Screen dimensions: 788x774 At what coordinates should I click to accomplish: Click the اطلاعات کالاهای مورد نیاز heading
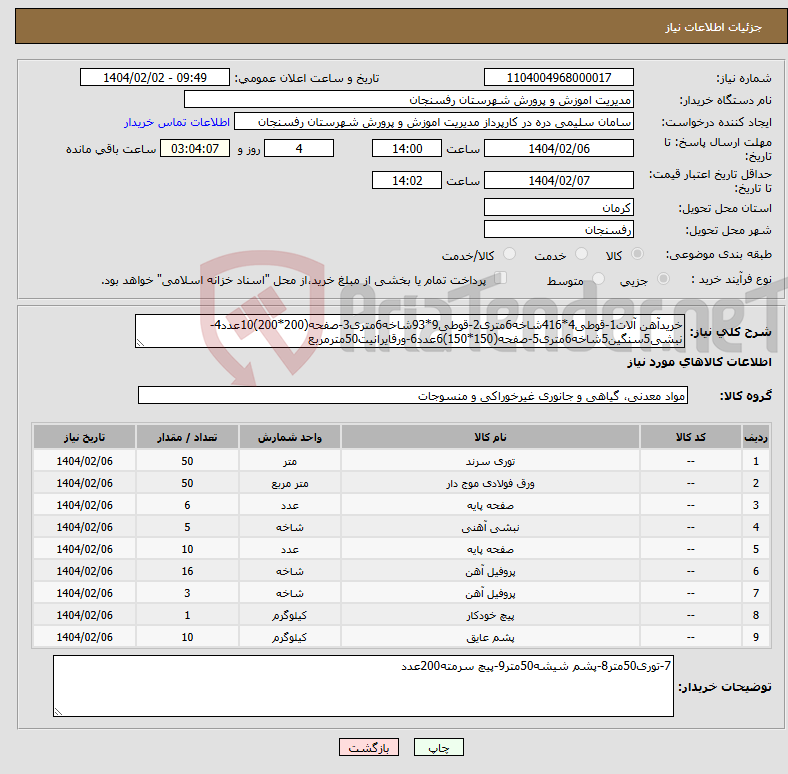pyautogui.click(x=699, y=362)
